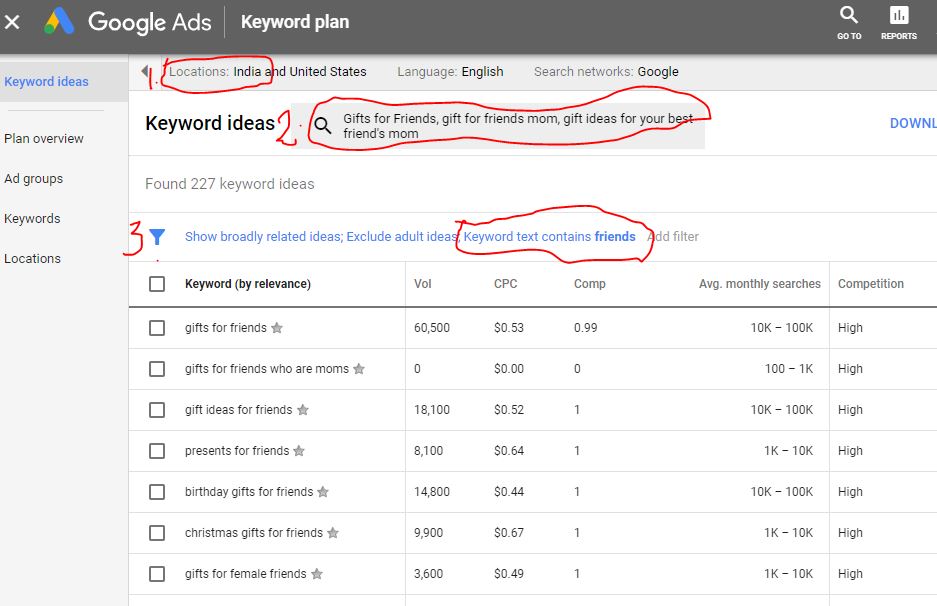Click the Keyword plan title
Viewport: 937px width, 606px height.
(x=295, y=22)
